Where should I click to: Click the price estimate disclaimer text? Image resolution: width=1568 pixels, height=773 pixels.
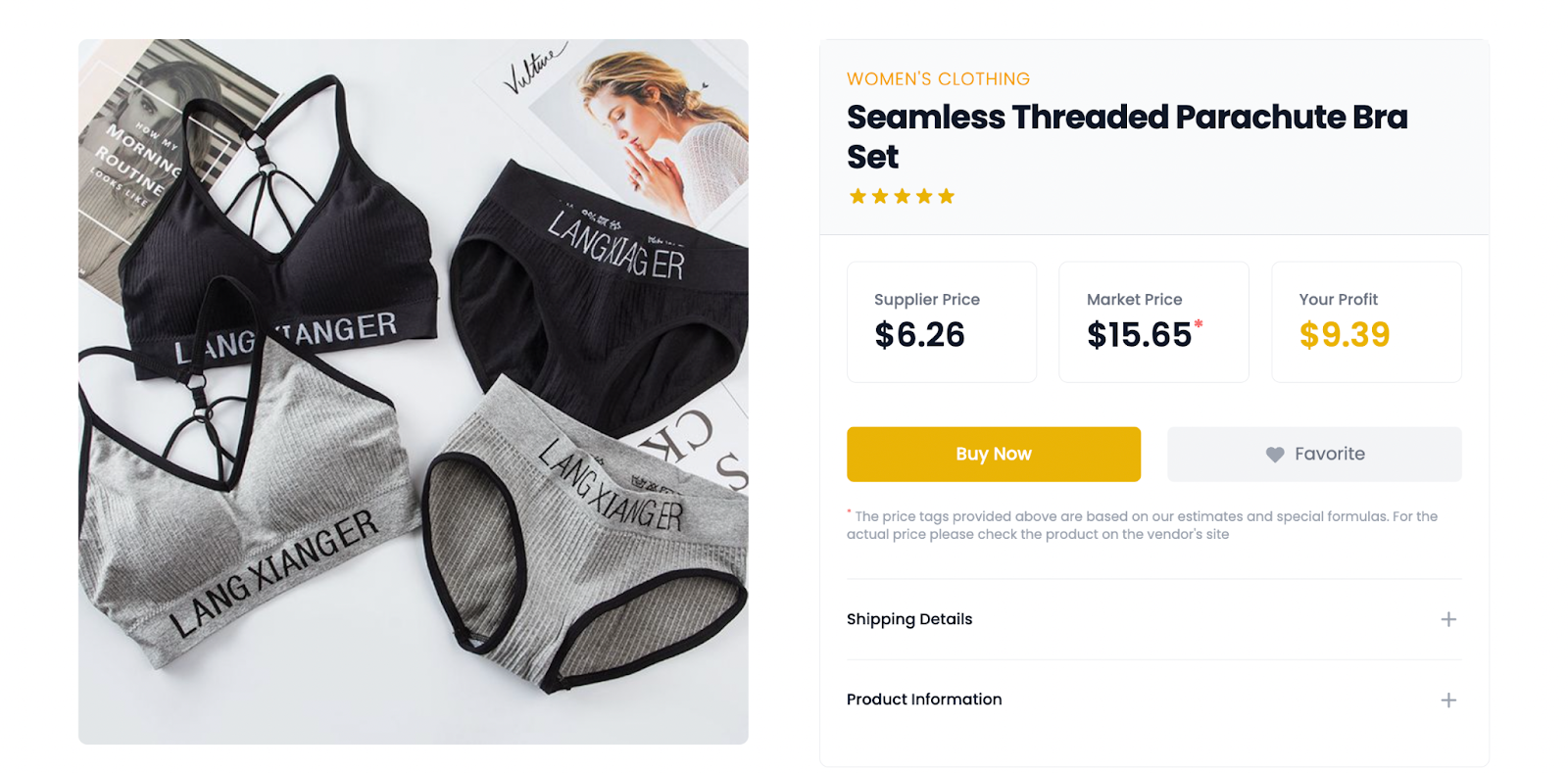(1143, 525)
